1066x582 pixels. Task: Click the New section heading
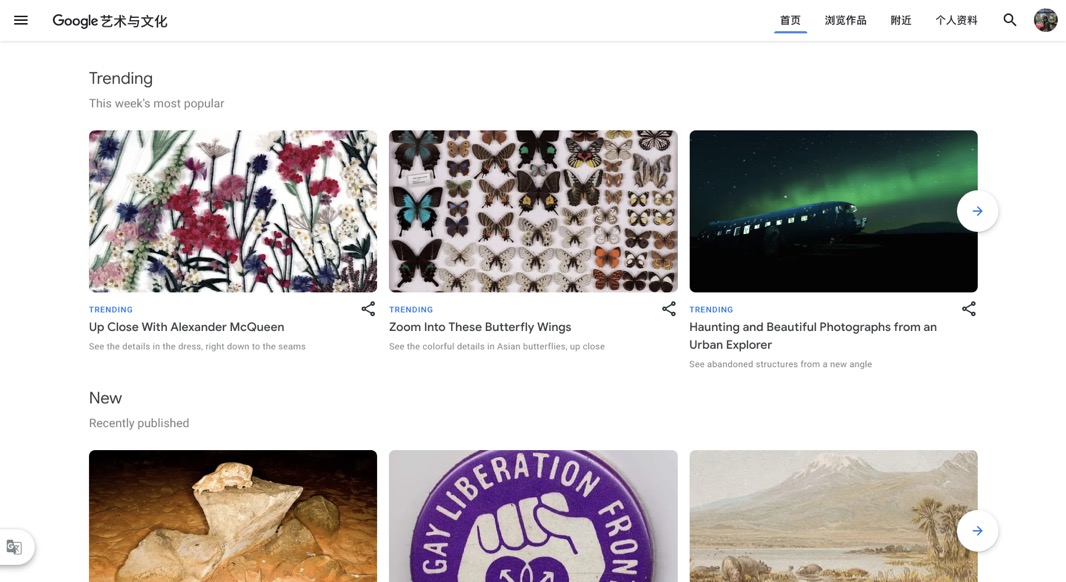105,398
